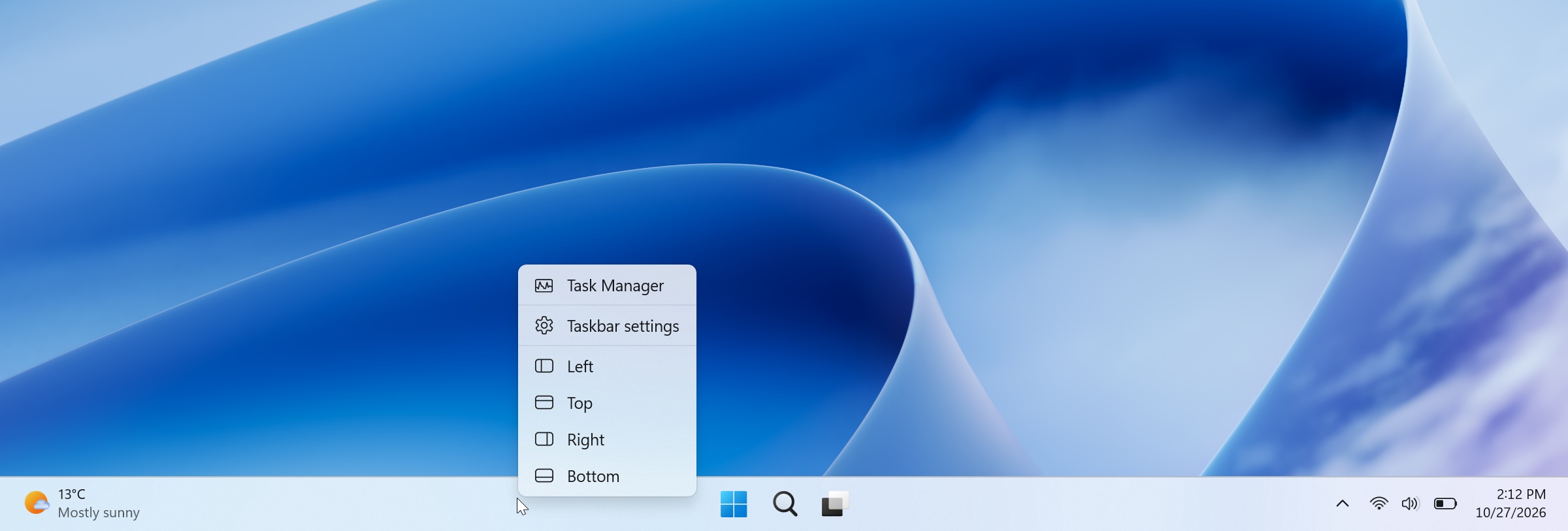This screenshot has width=1568, height=531.
Task: Pick Bottom taskbar position
Action: point(607,475)
